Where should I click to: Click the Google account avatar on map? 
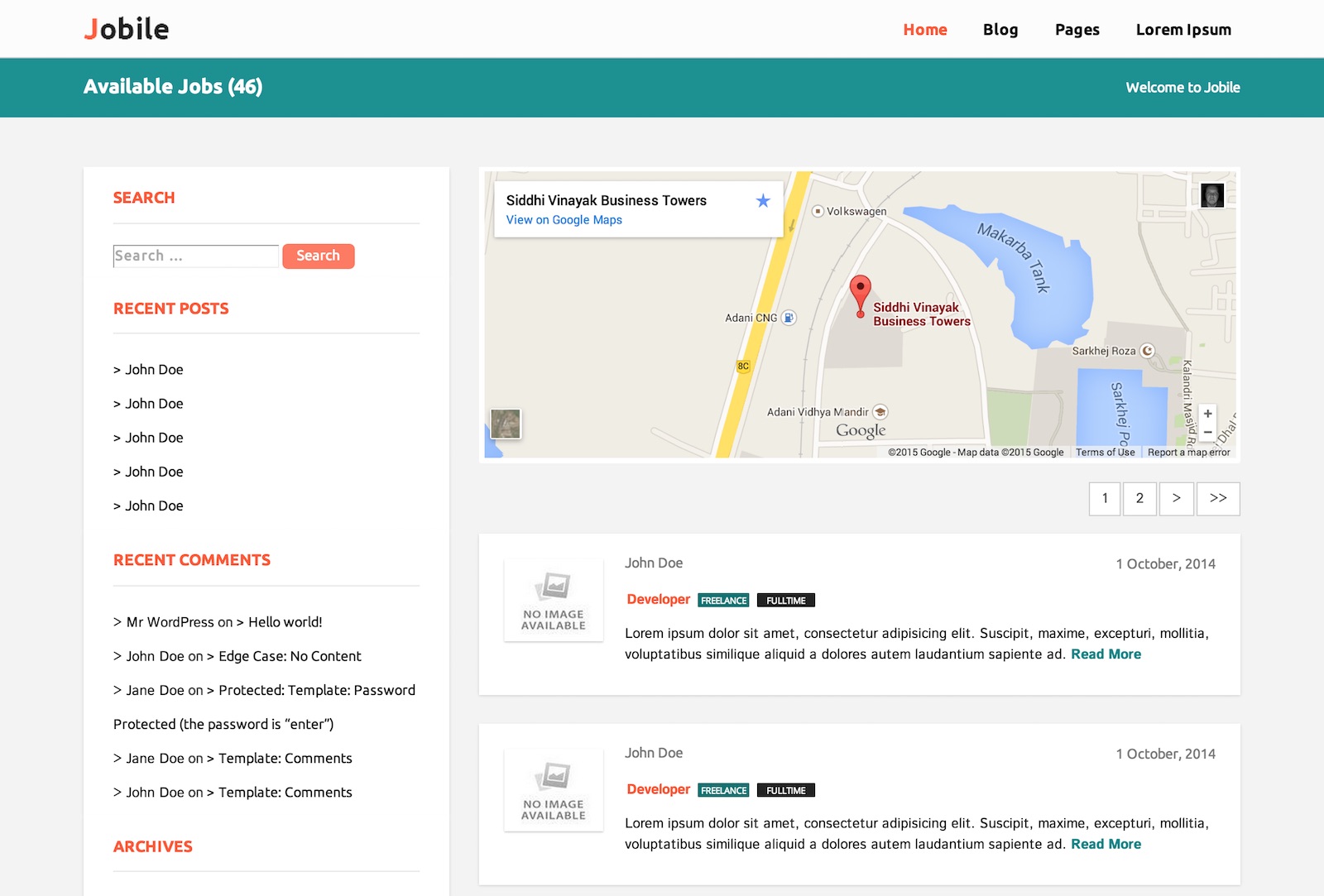(x=1212, y=195)
